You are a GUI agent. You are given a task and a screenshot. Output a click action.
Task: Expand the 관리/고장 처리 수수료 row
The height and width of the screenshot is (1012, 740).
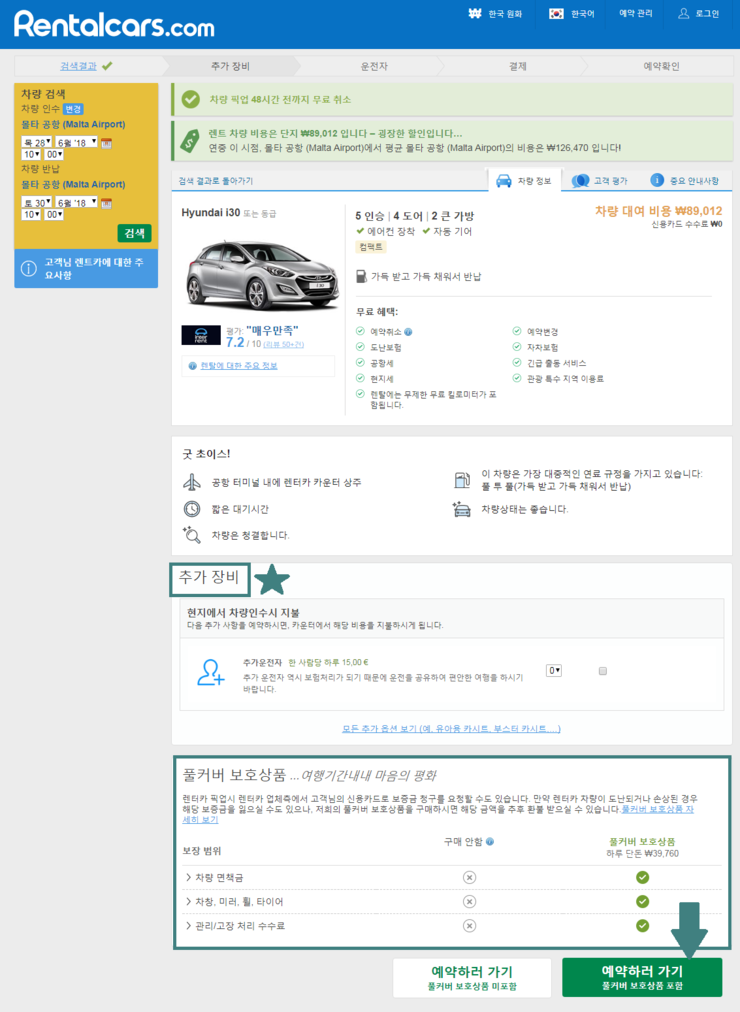click(x=235, y=926)
